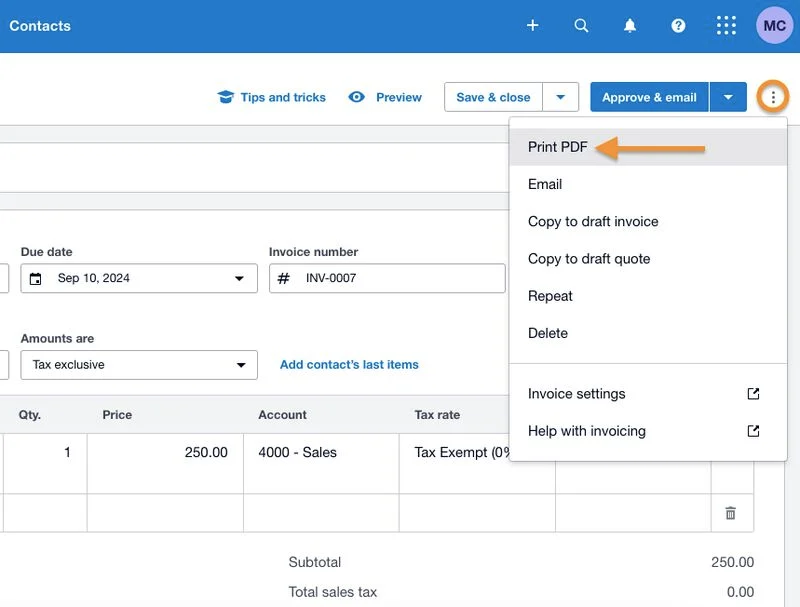The image size is (800, 607).
Task: Expand the Approve & email dropdown arrow
Action: click(x=728, y=97)
